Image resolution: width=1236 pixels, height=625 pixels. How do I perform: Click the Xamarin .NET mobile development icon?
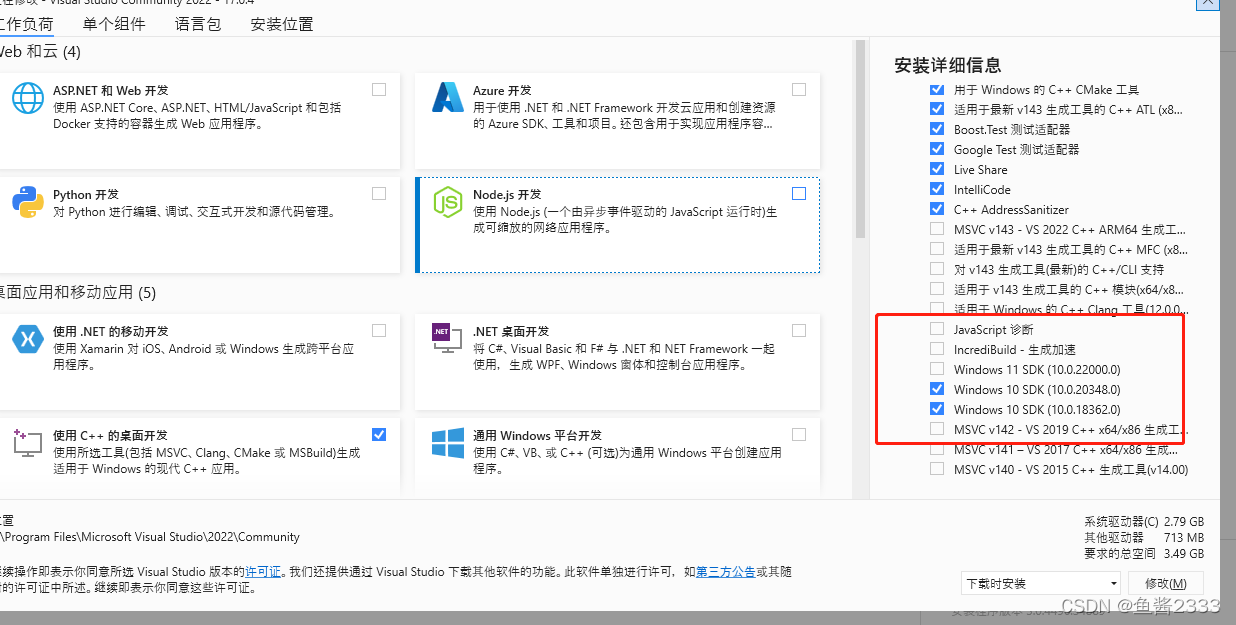(x=28, y=339)
